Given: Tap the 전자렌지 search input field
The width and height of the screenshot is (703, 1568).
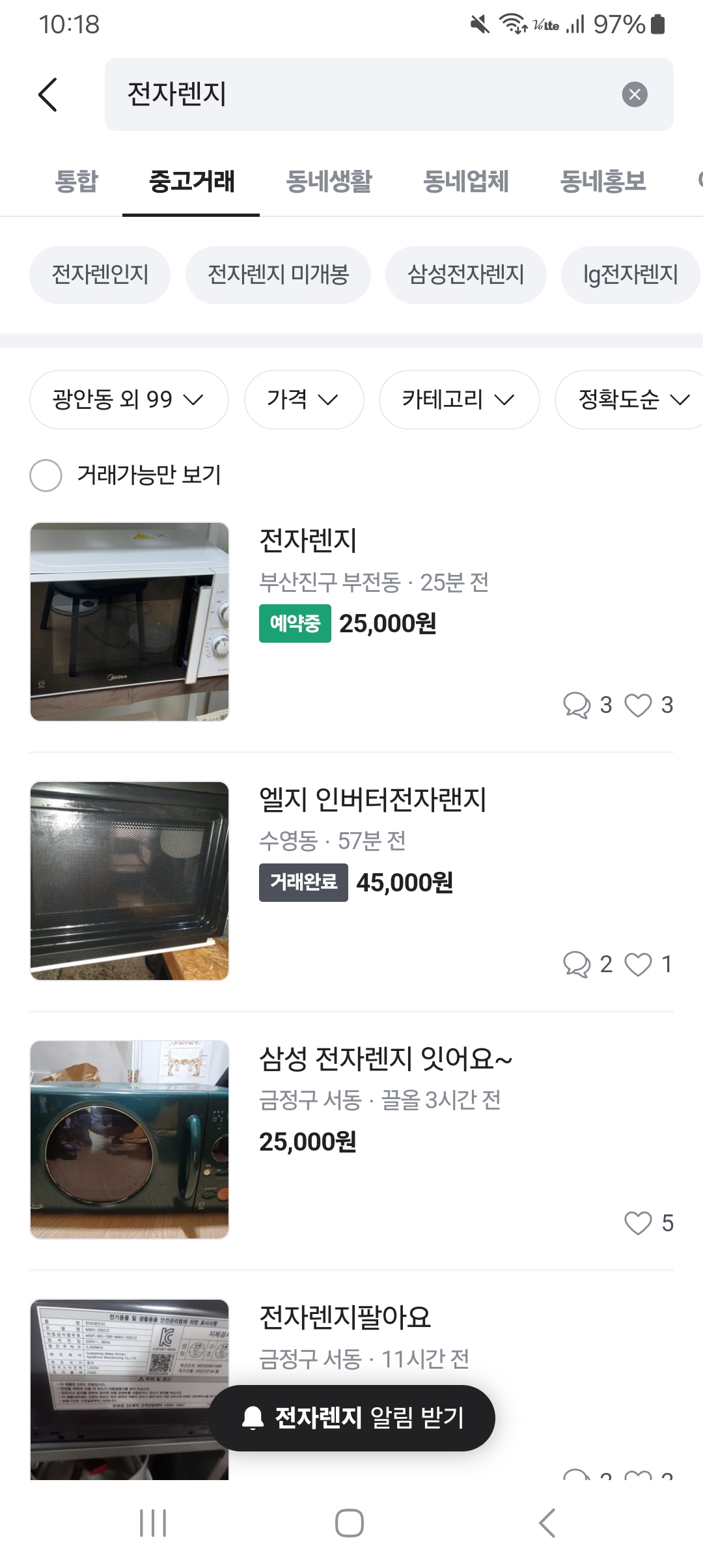Looking at the screenshot, I should tap(365, 94).
